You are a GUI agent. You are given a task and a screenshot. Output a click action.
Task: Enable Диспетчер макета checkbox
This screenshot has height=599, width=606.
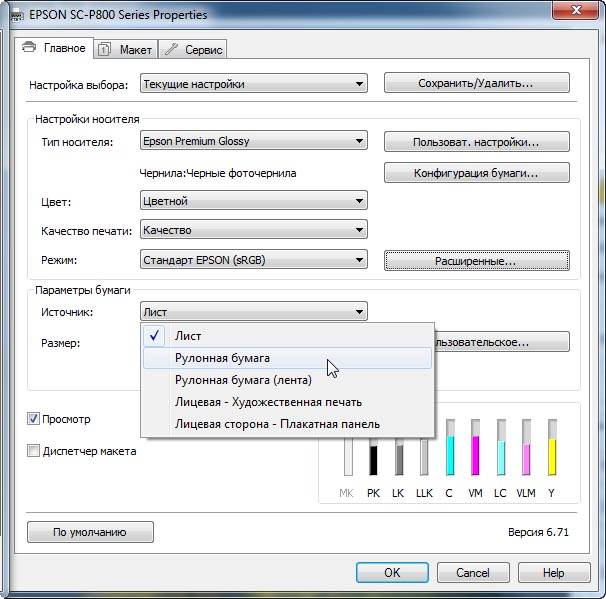tap(33, 451)
